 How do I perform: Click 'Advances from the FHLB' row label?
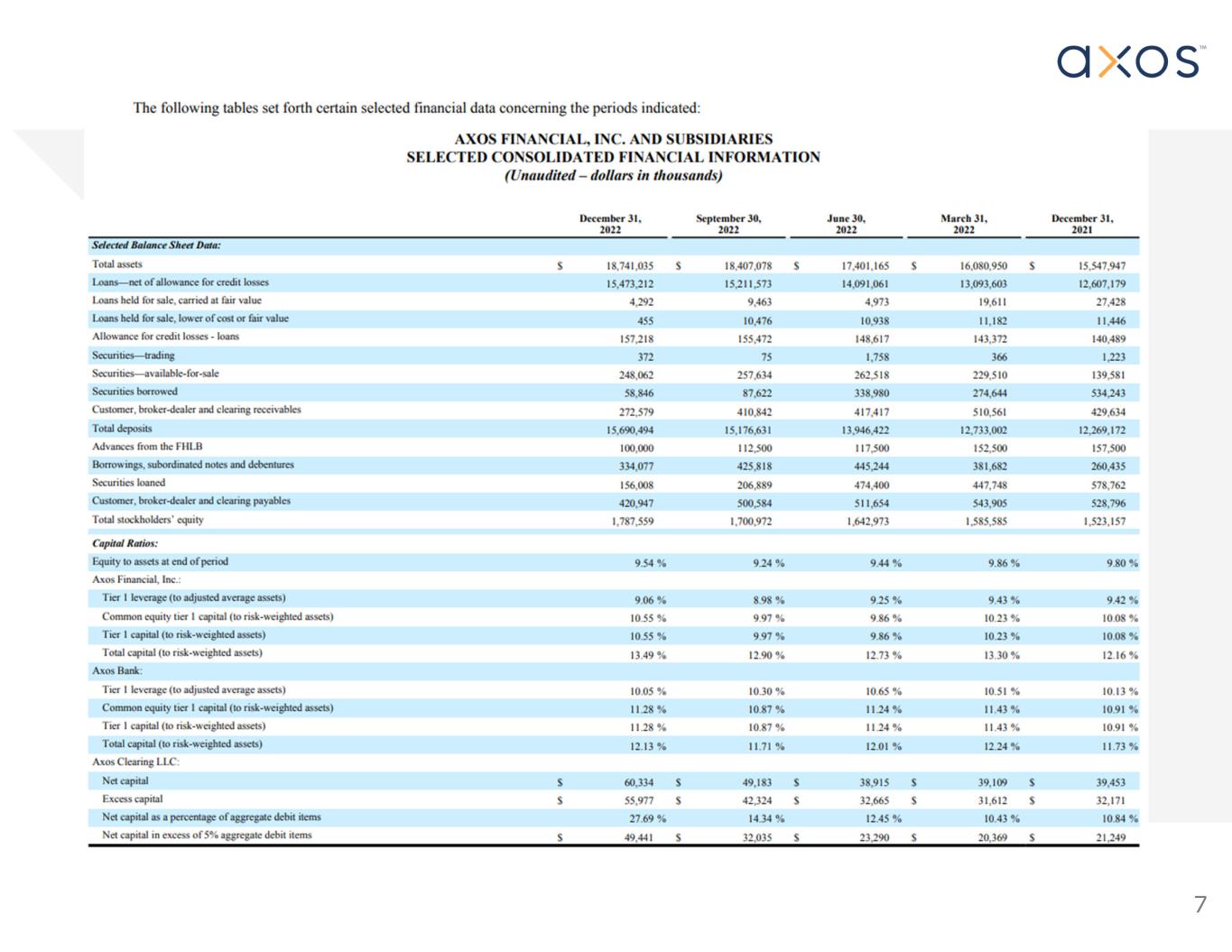[147, 447]
